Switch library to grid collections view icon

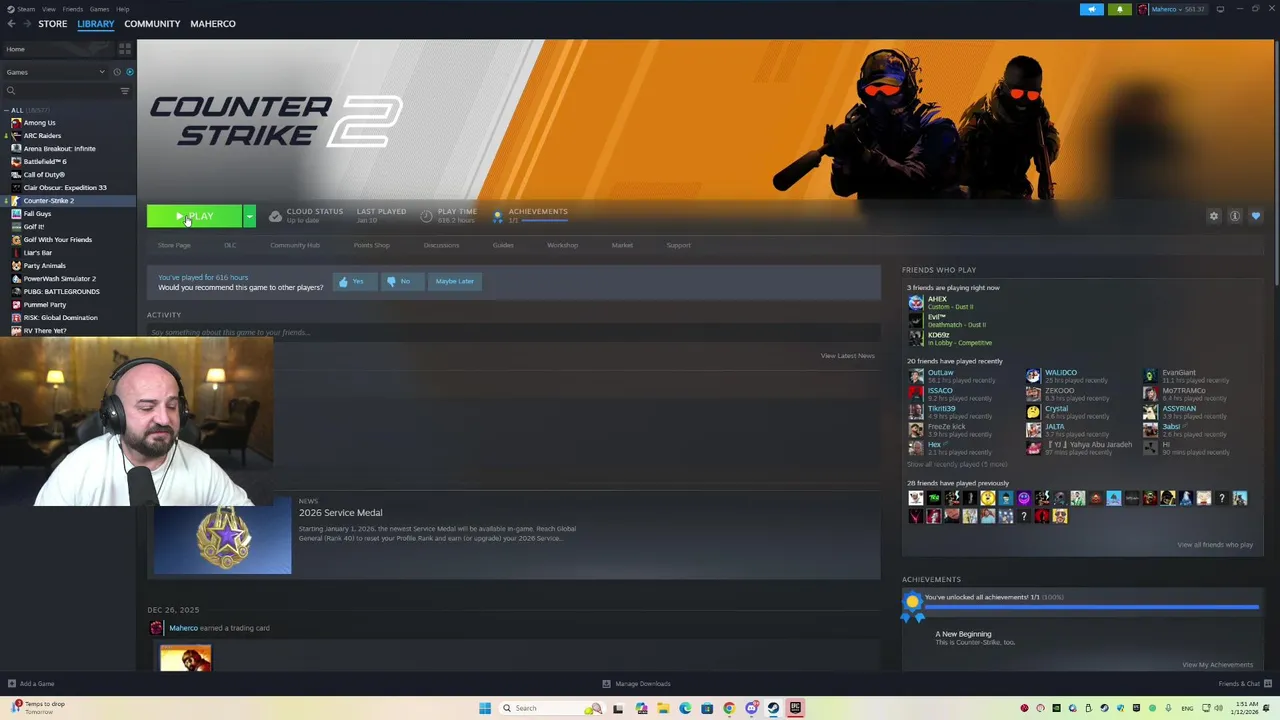125,48
